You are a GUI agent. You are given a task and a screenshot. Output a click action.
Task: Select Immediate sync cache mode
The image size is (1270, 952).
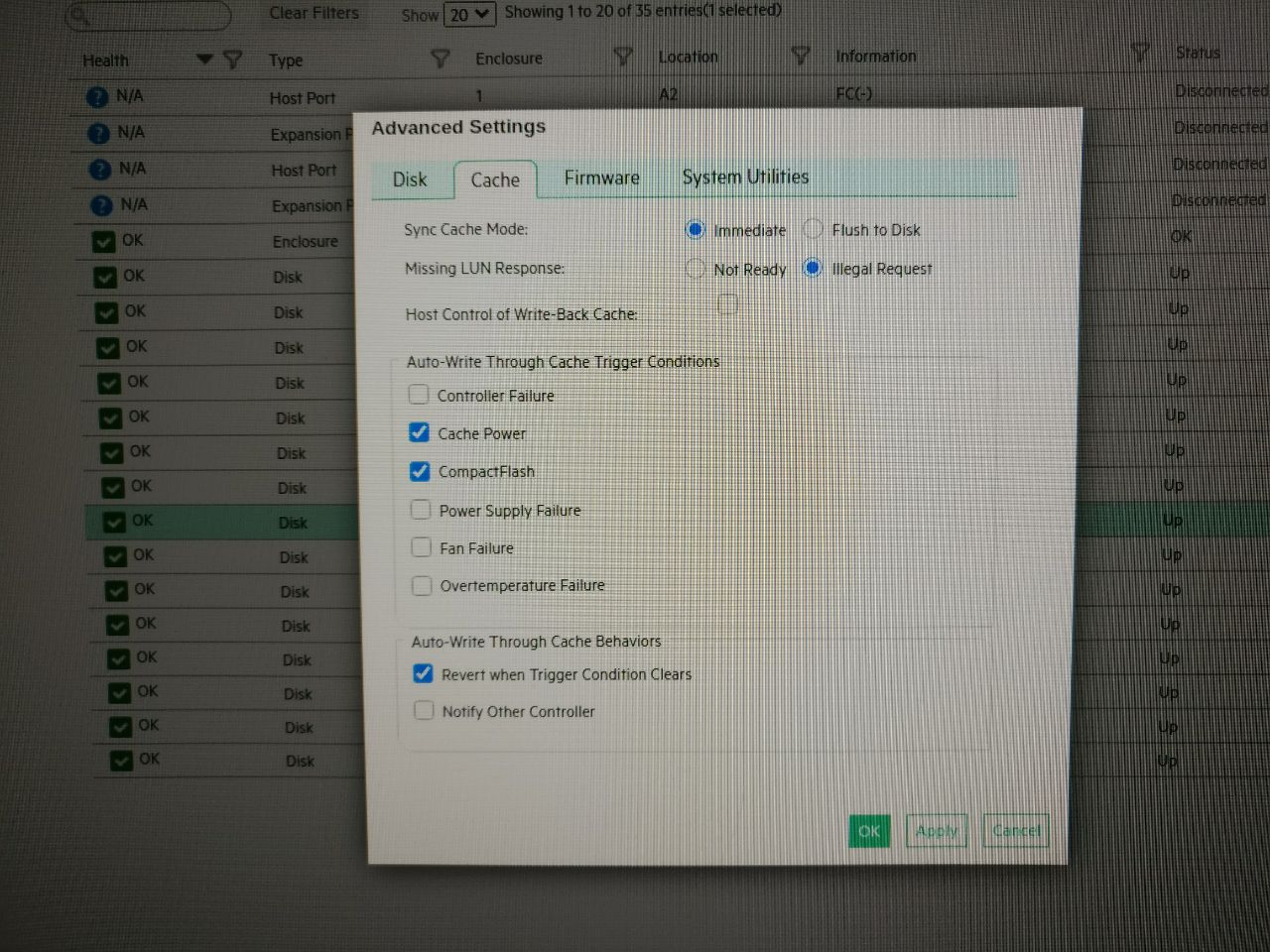pos(696,230)
